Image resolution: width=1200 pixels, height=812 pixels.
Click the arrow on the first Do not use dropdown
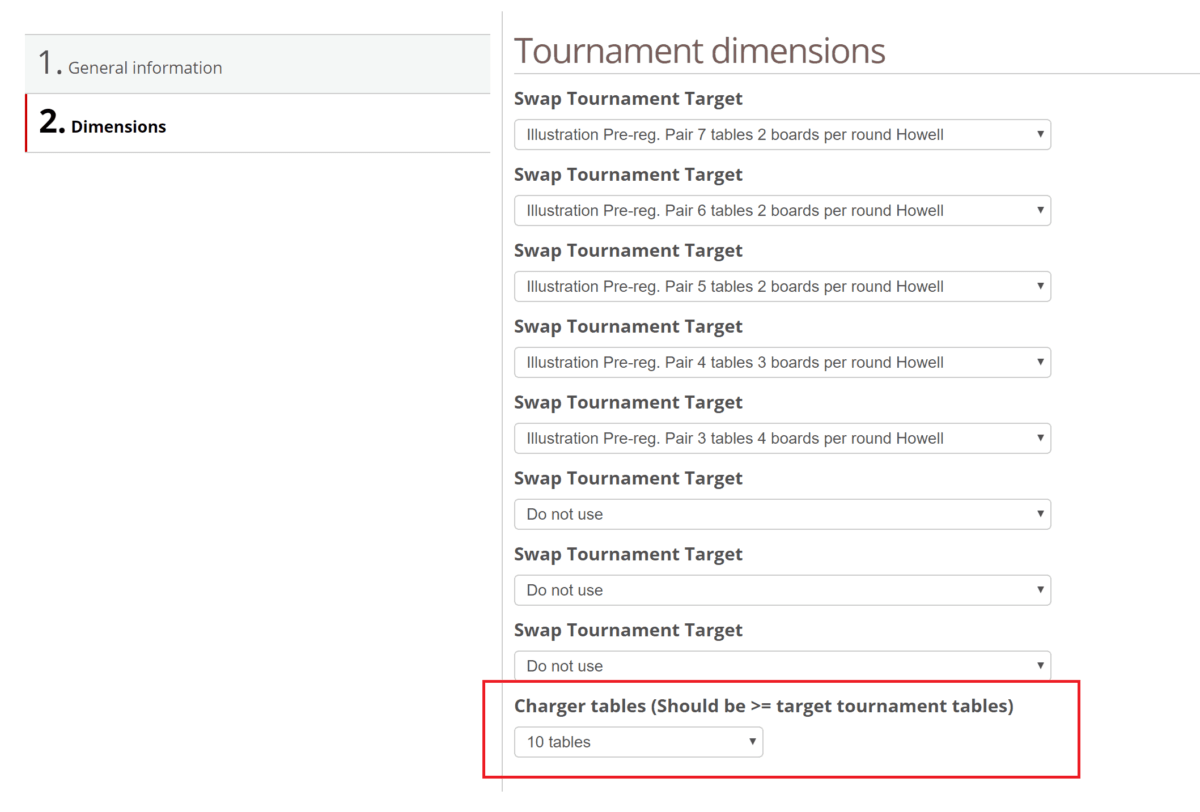(x=1040, y=514)
